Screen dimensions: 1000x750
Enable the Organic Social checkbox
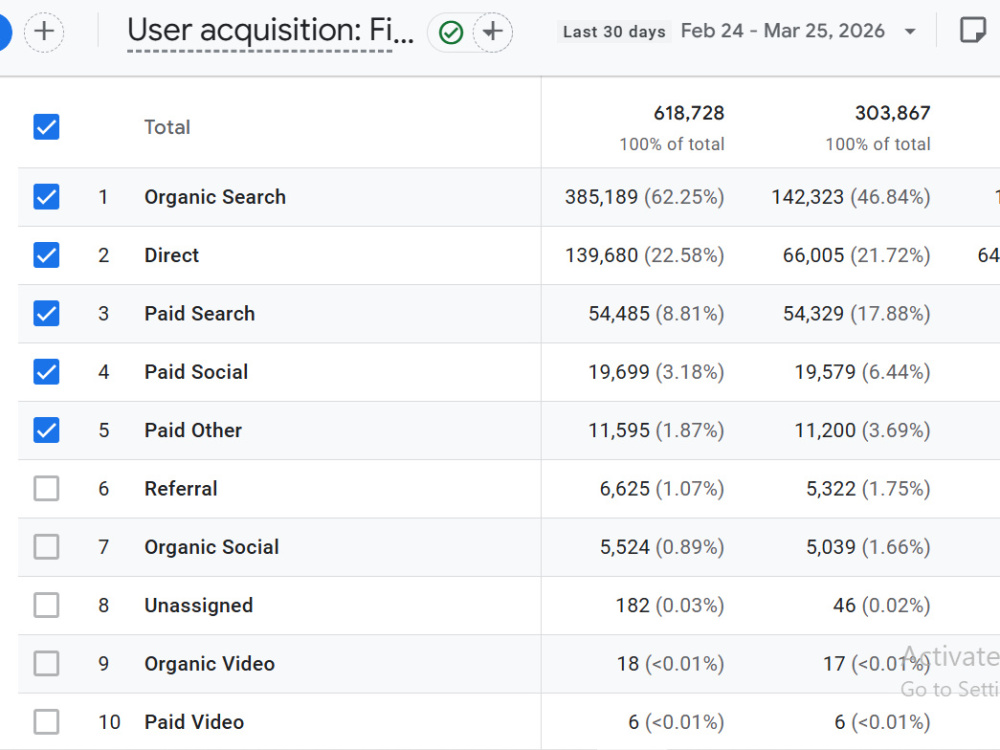coord(47,547)
